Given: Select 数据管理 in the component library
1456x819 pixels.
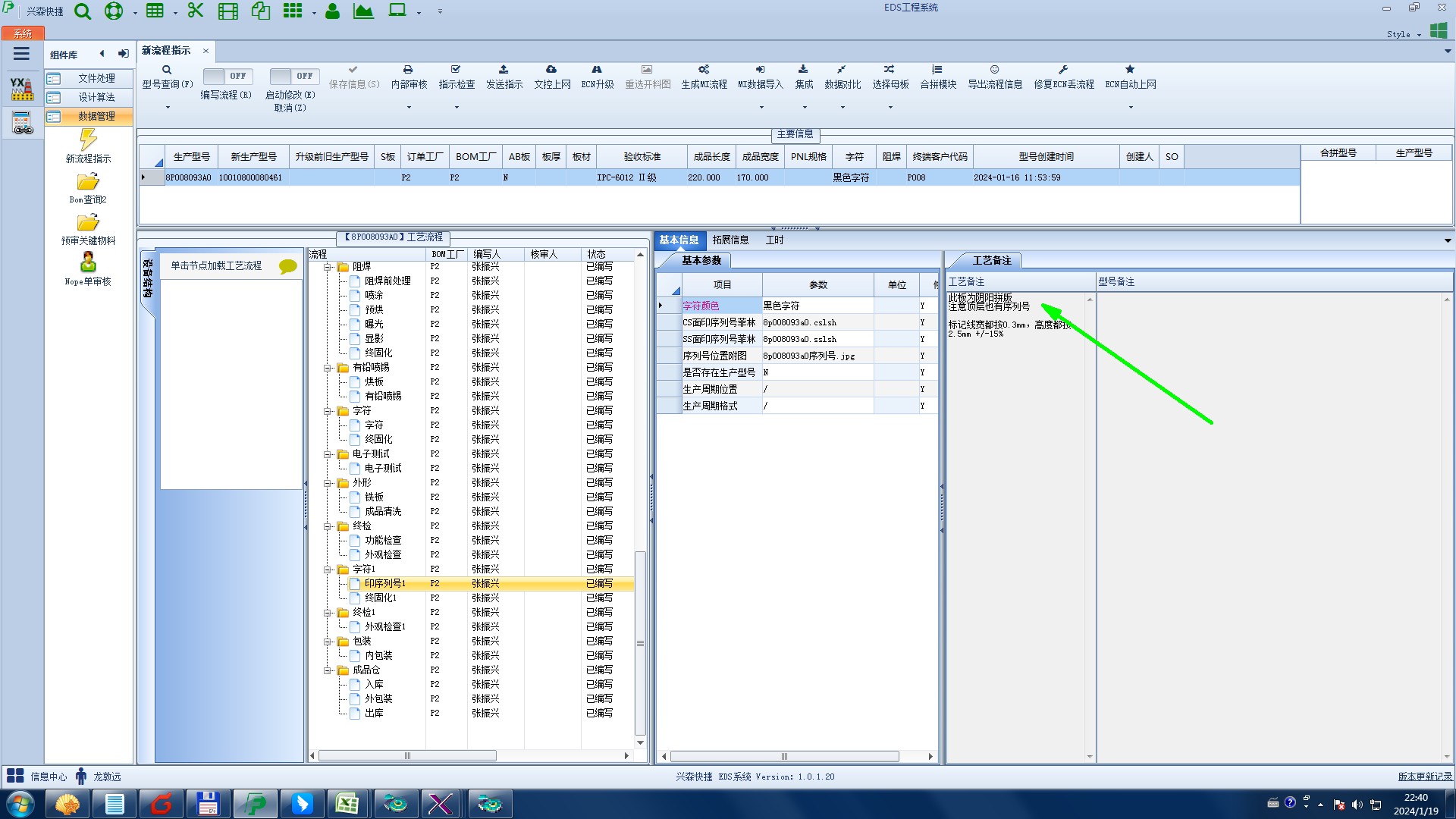Looking at the screenshot, I should coord(96,116).
